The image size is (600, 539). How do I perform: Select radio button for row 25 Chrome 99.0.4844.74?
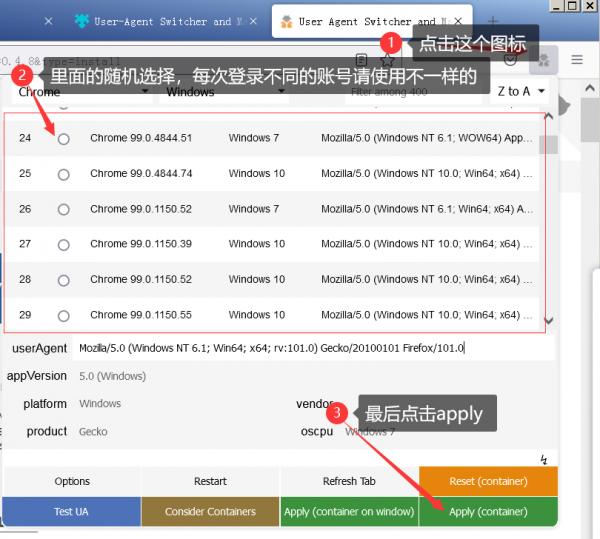[64, 174]
